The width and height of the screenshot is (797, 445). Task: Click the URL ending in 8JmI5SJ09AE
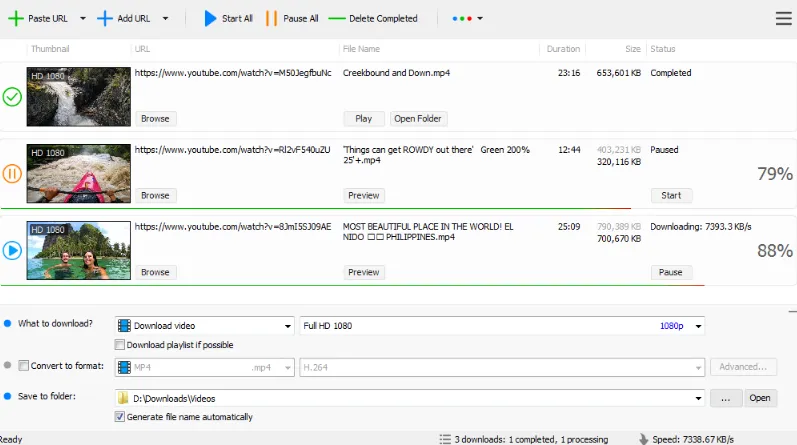(233, 226)
